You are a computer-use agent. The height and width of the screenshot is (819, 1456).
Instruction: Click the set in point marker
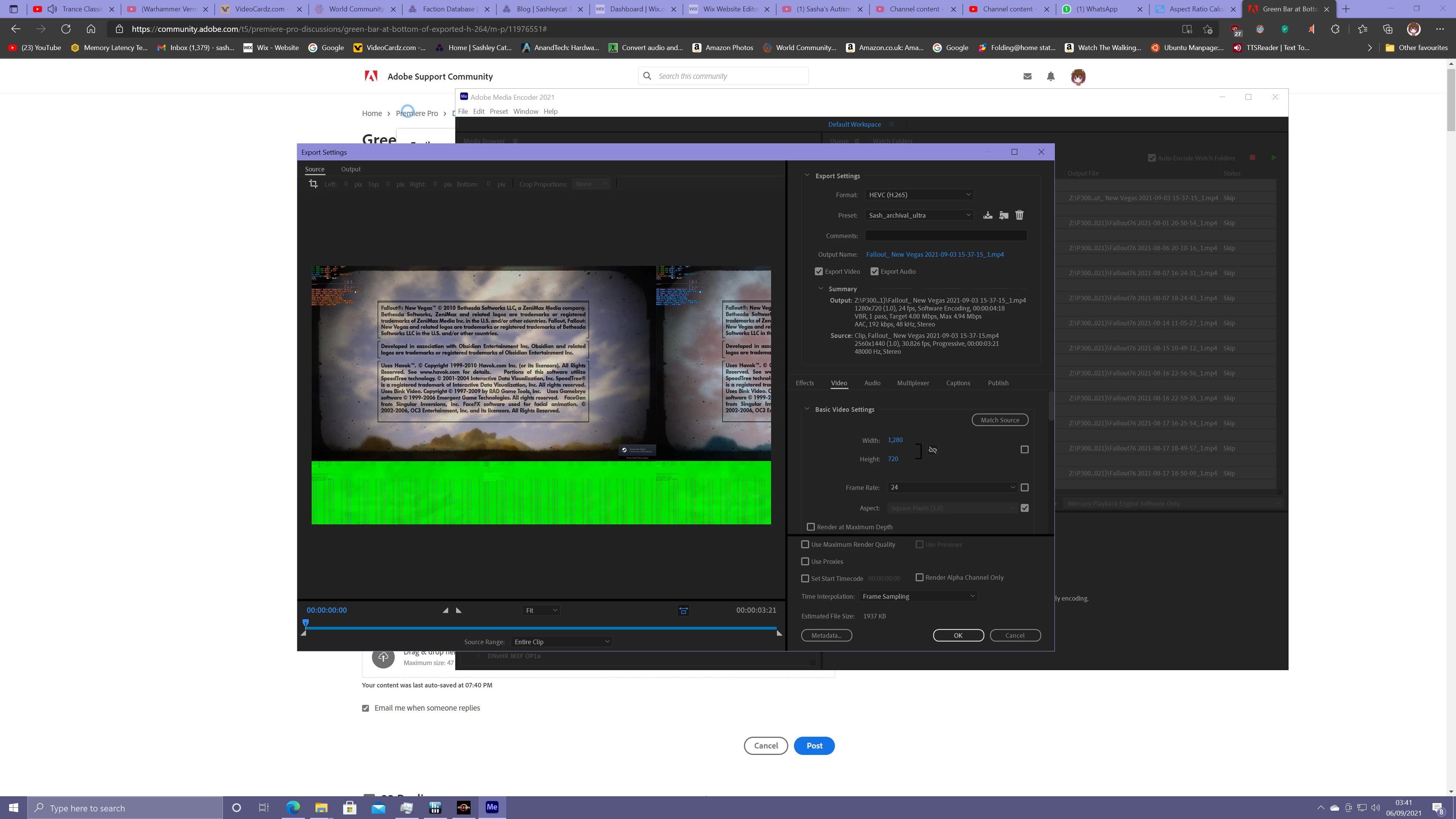pyautogui.click(x=446, y=610)
